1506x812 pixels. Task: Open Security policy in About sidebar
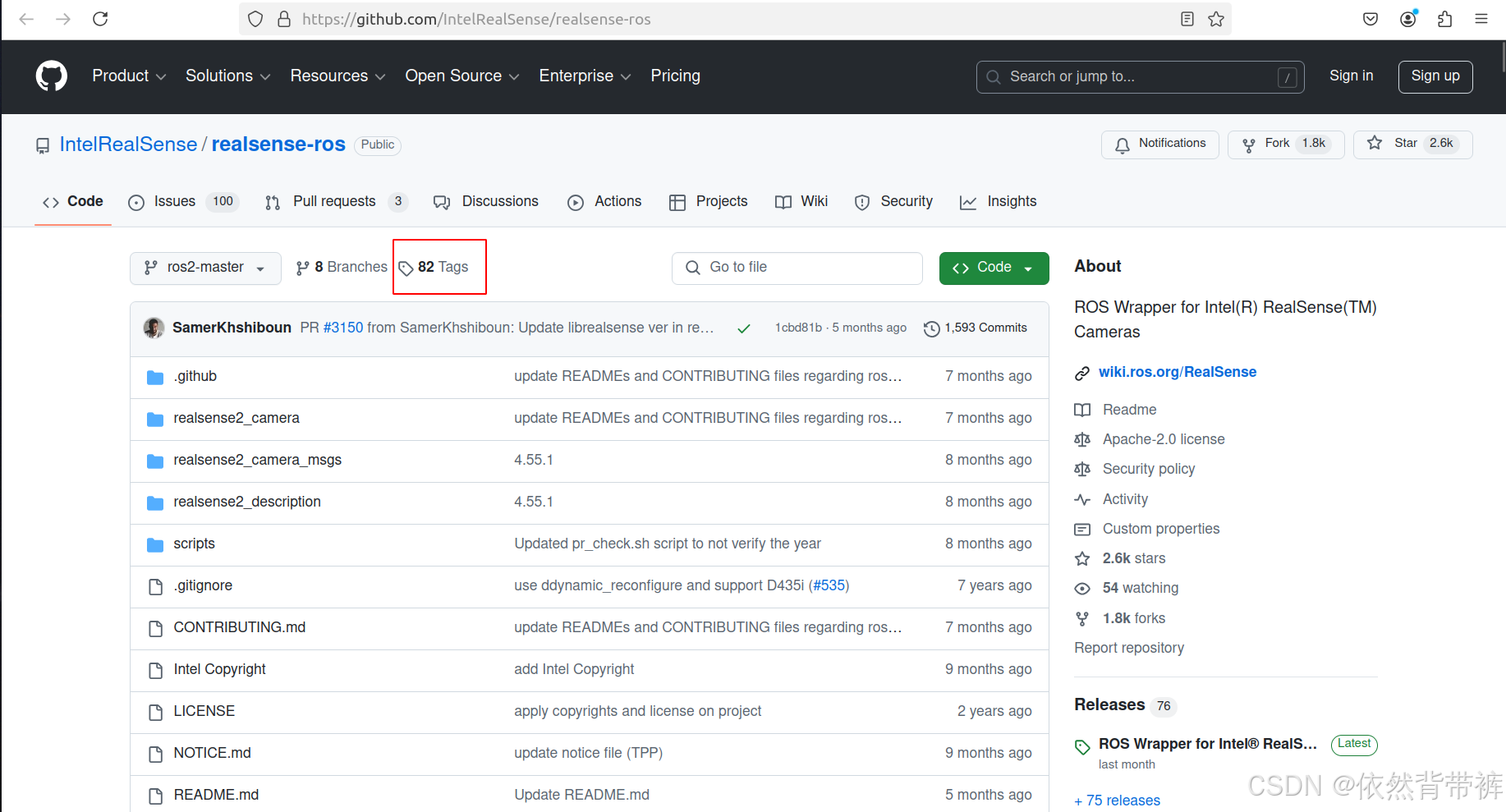click(x=1149, y=470)
